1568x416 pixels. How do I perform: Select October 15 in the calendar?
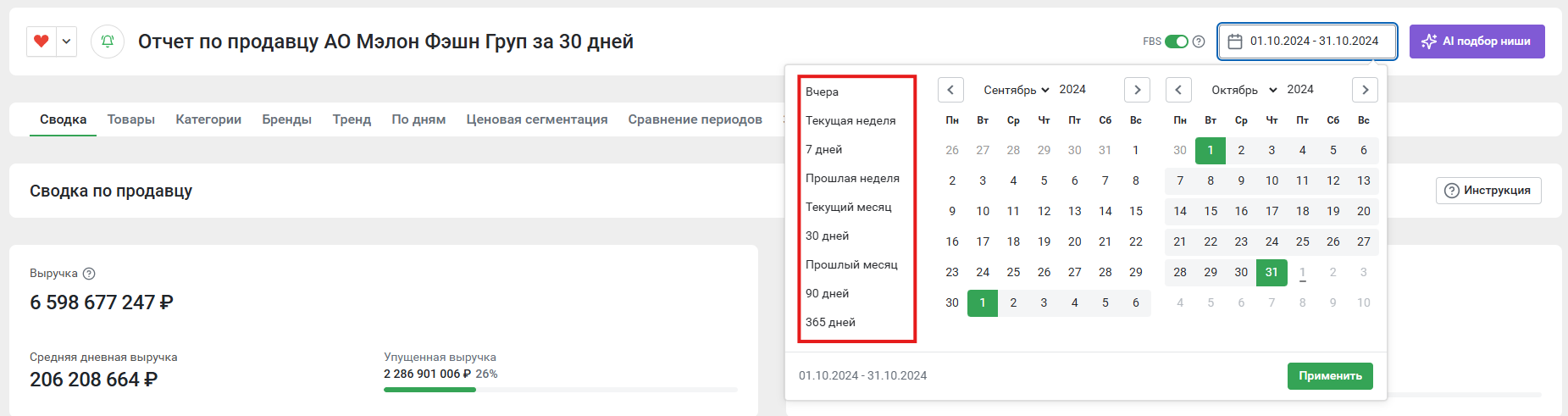pos(1211,211)
